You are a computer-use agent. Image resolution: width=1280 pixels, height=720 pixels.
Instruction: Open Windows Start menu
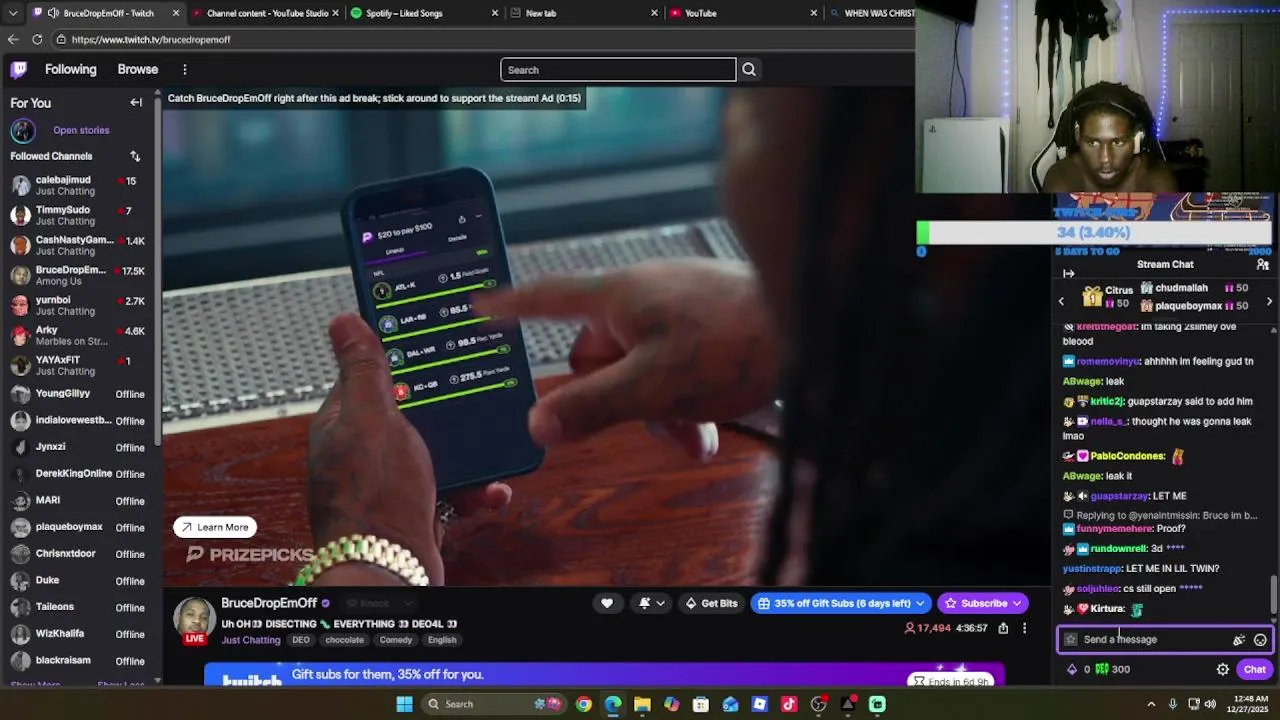[404, 704]
